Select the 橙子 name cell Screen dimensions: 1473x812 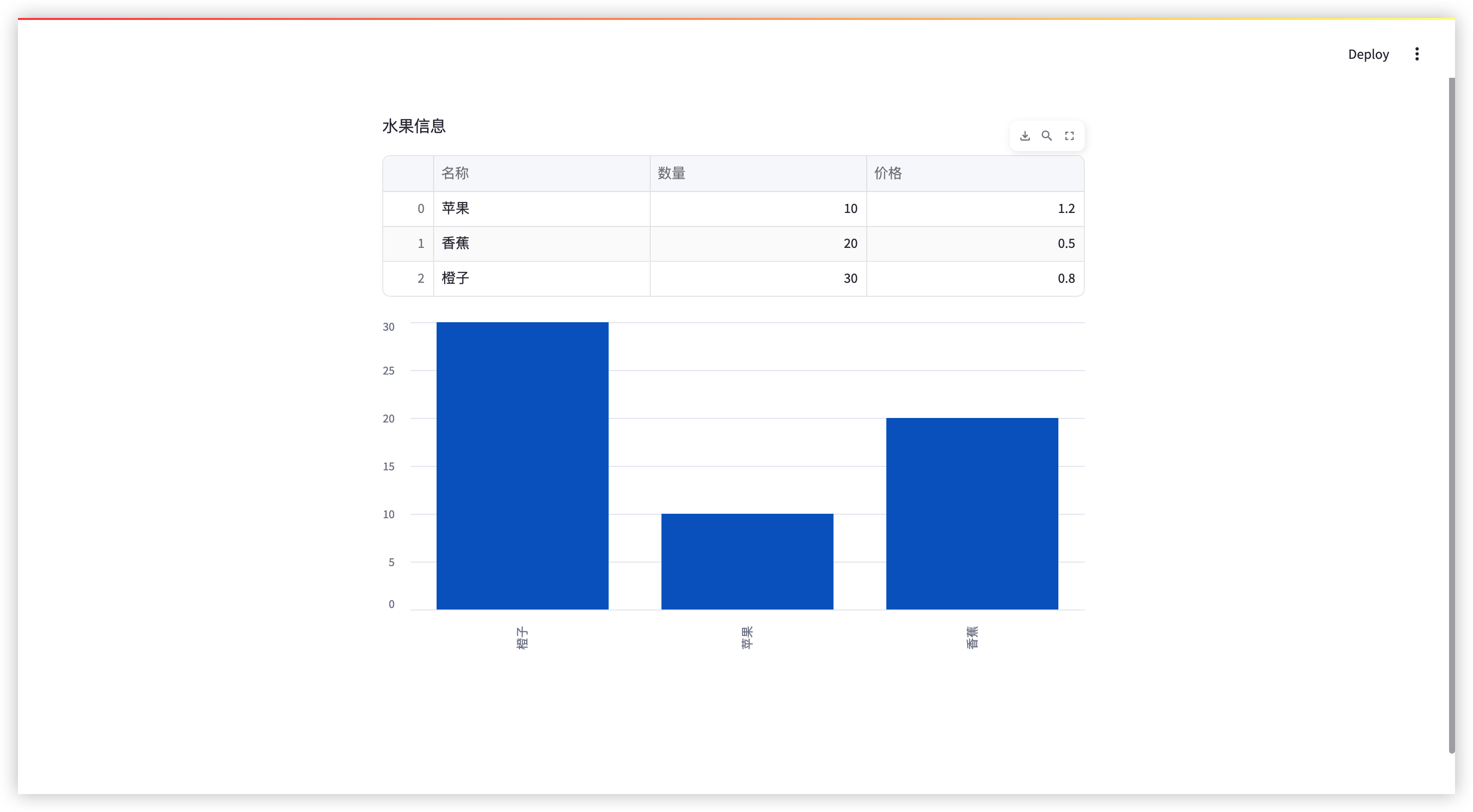pyautogui.click(x=541, y=278)
